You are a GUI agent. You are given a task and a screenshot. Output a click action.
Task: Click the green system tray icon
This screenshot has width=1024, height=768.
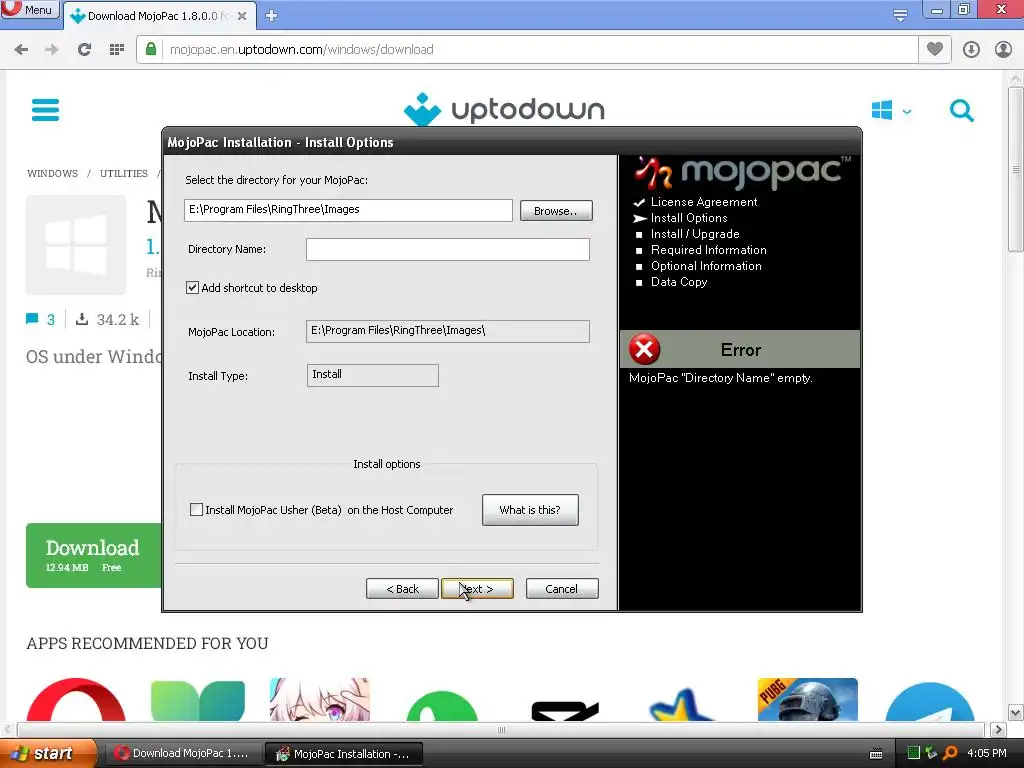(914, 753)
